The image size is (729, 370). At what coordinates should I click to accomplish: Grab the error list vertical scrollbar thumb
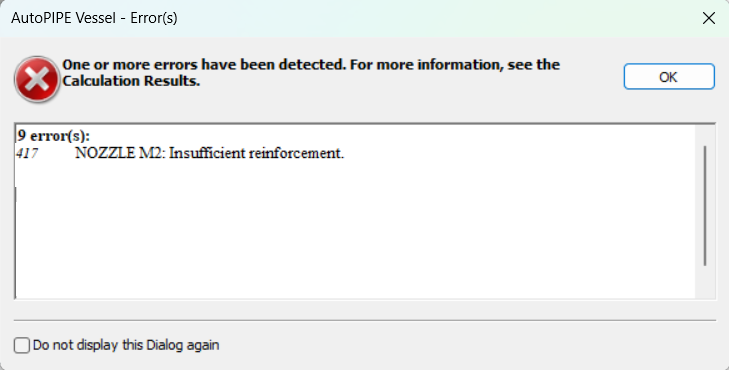pyautogui.click(x=705, y=205)
